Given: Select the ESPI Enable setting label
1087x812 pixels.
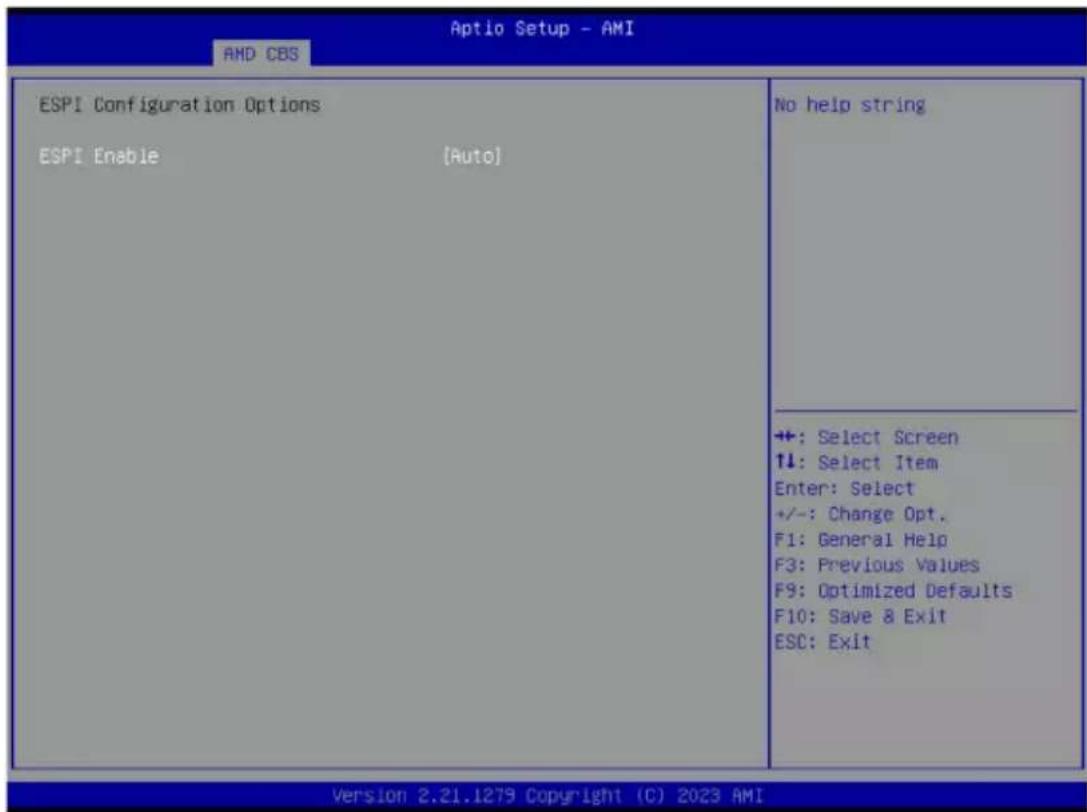Looking at the screenshot, I should [98, 156].
